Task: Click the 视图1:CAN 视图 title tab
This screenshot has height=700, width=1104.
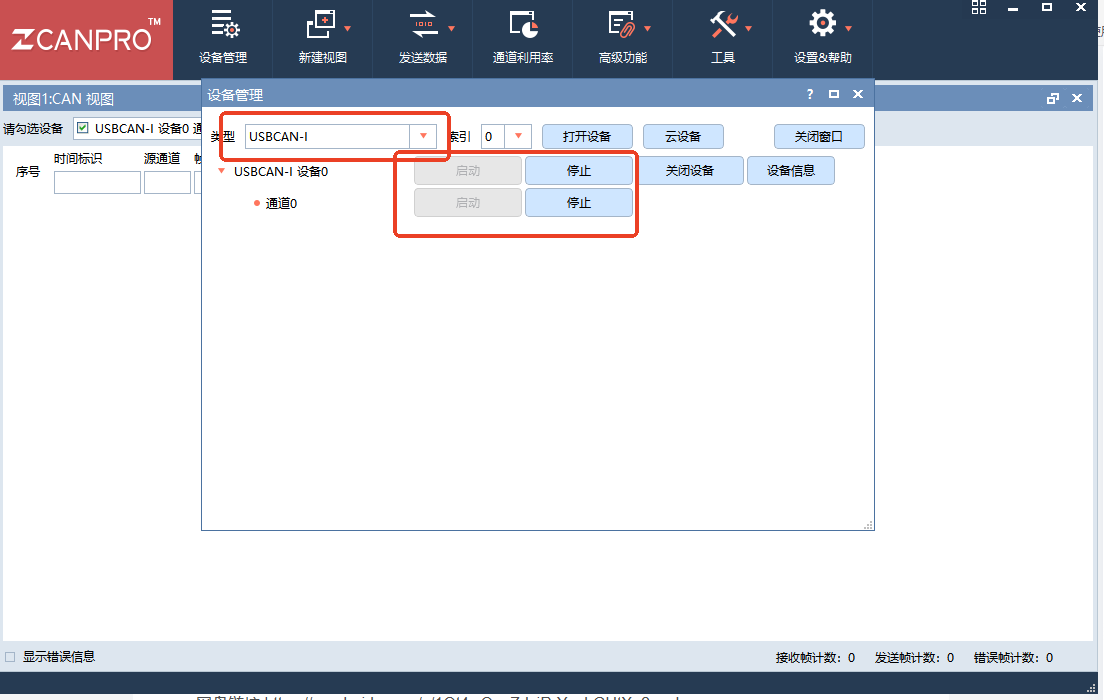Action: (x=63, y=99)
